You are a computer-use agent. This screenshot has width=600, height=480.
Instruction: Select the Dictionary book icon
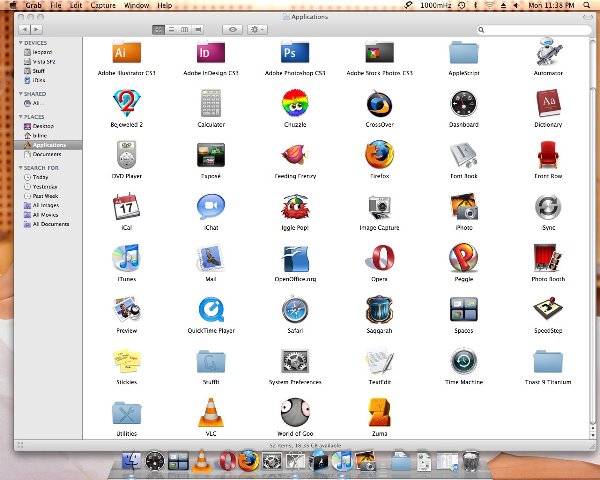(548, 103)
